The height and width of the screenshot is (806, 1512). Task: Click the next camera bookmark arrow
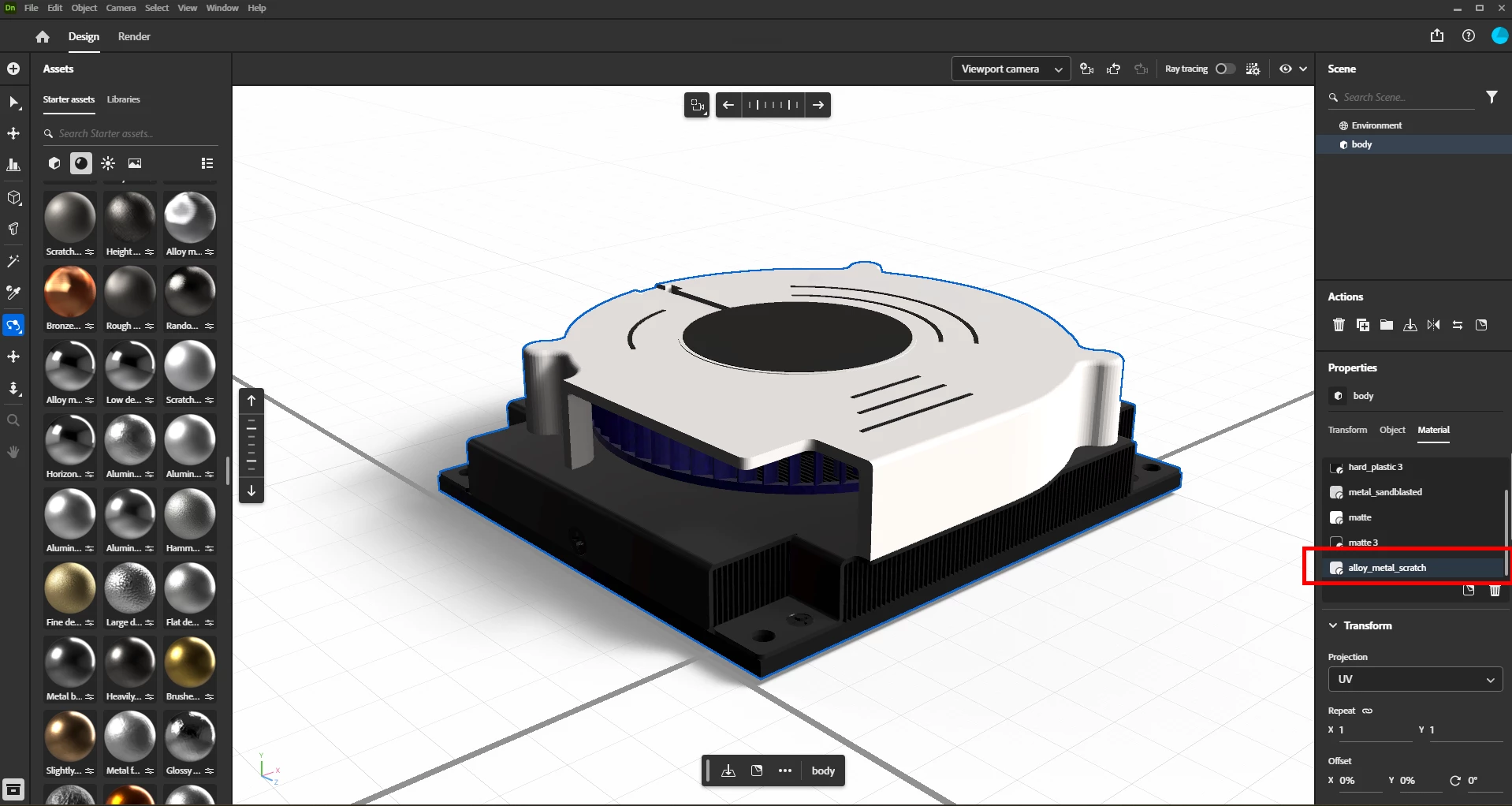818,105
